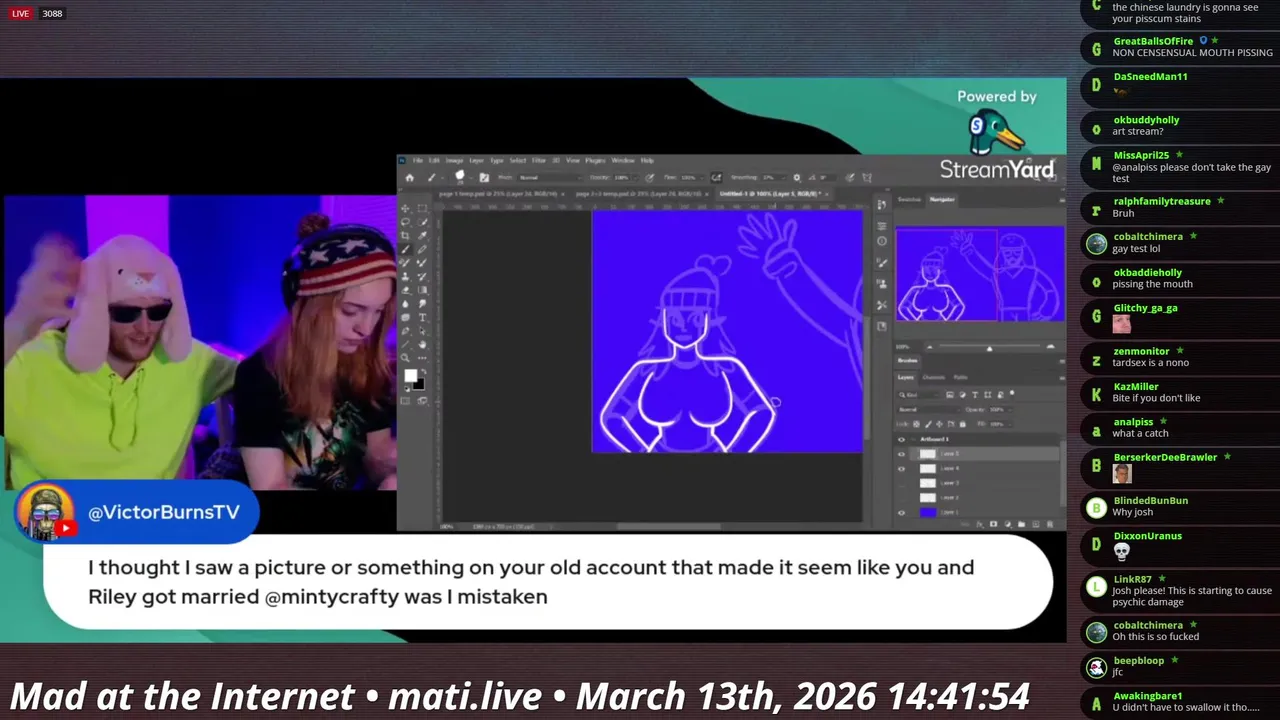This screenshot has width=1280, height=720.
Task: Click the foreground white color swatch
Action: click(x=410, y=375)
